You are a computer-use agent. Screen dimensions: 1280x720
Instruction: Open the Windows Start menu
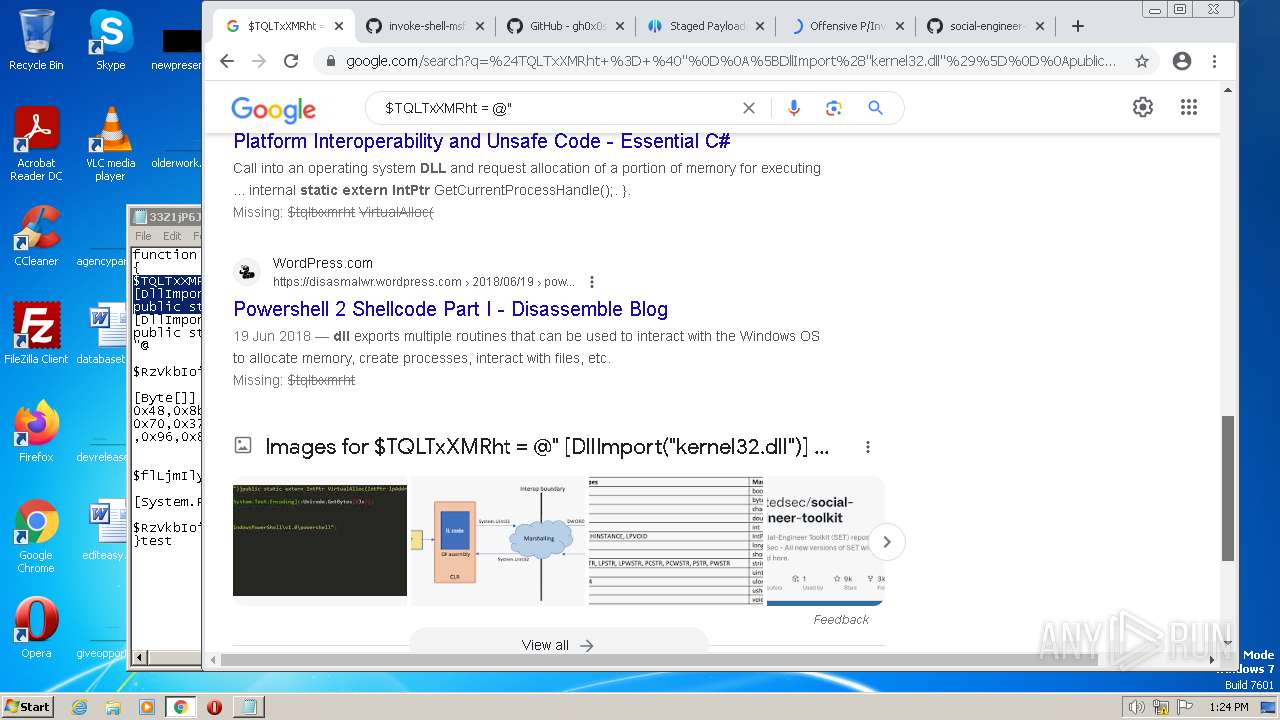click(27, 706)
